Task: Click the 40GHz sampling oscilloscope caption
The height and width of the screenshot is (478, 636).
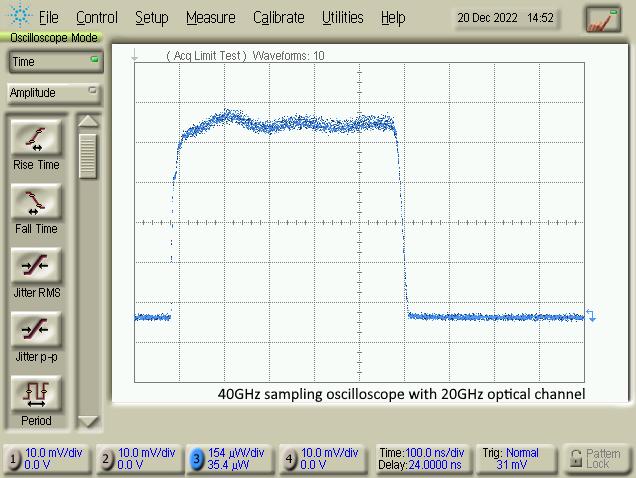Action: click(402, 394)
